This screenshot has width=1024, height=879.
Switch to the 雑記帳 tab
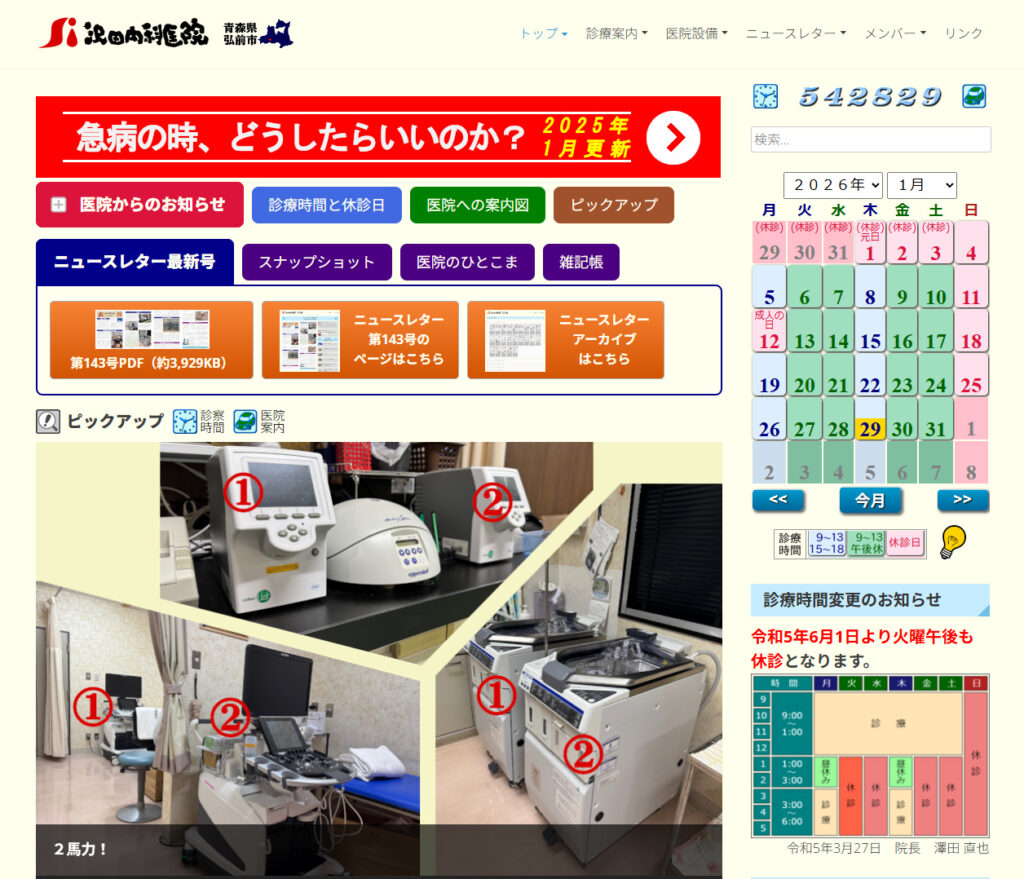click(581, 262)
